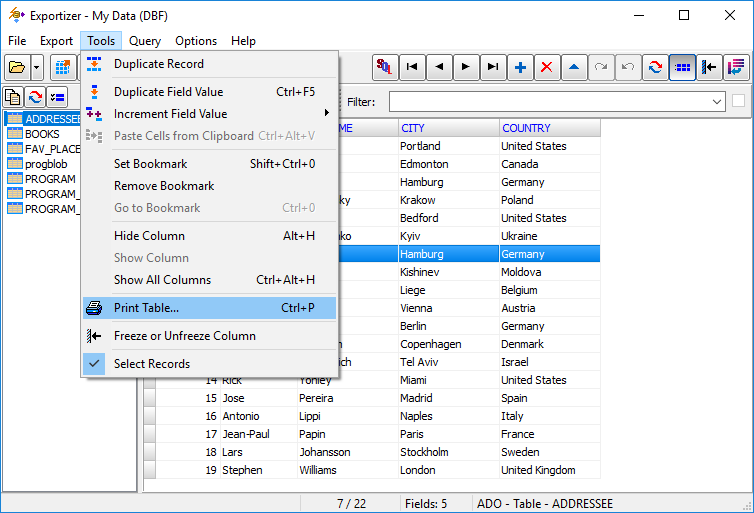Viewport: 754px width, 513px height.
Task: Open the Filter combo box dropdown arrow
Action: [716, 102]
